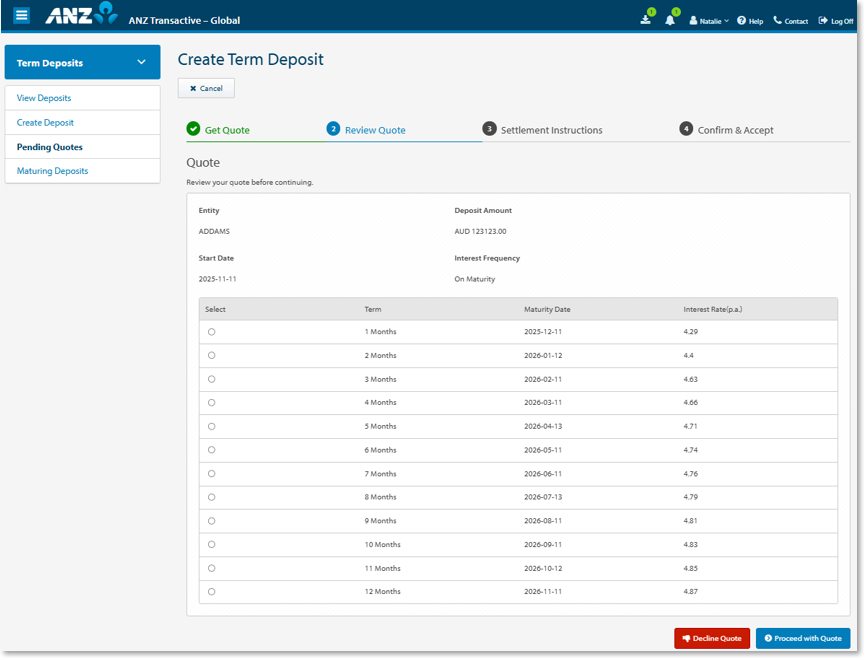Screen dimensions: 864x658
Task: Click the Contact phone icon
Action: point(777,20)
